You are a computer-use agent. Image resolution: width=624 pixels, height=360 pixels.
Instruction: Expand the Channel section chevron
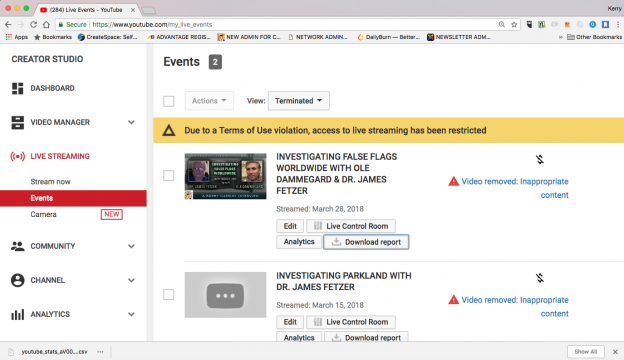[x=131, y=280]
